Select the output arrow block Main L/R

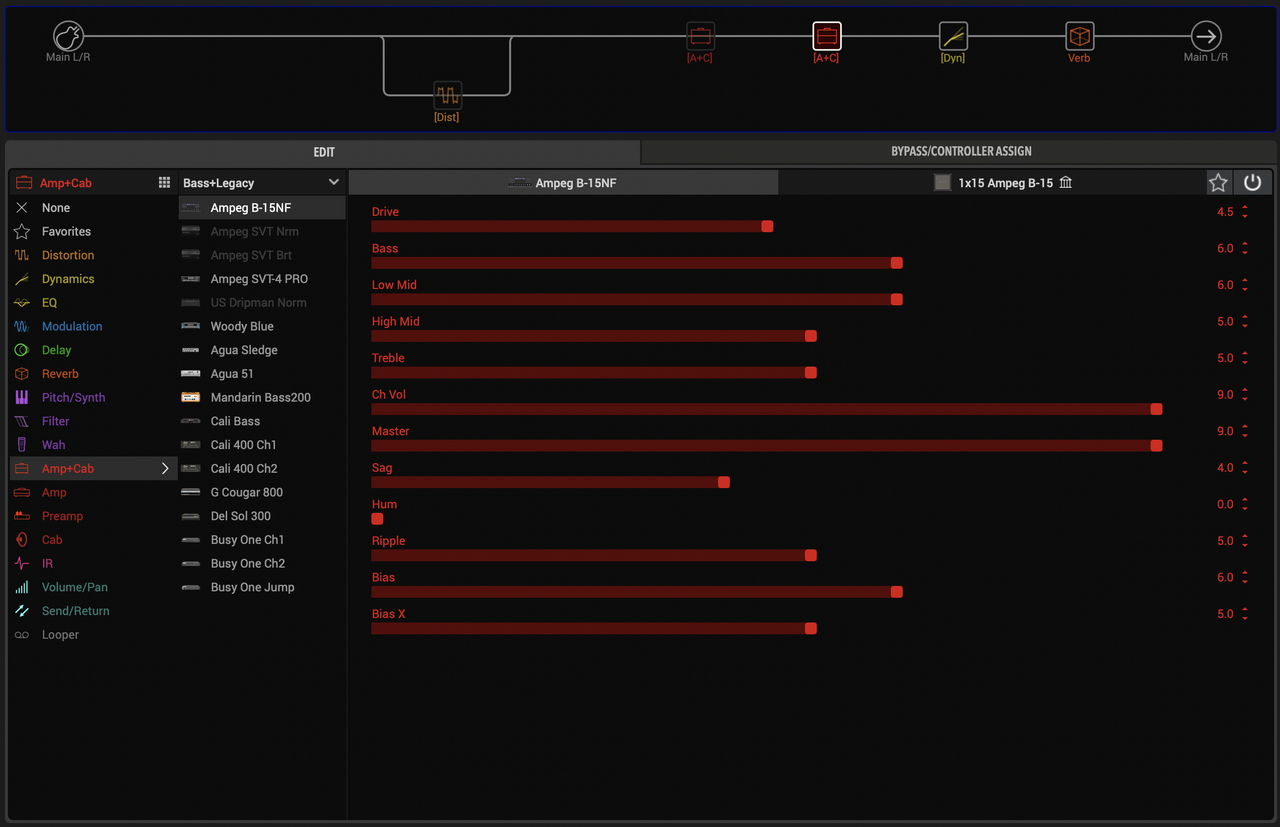click(1206, 37)
